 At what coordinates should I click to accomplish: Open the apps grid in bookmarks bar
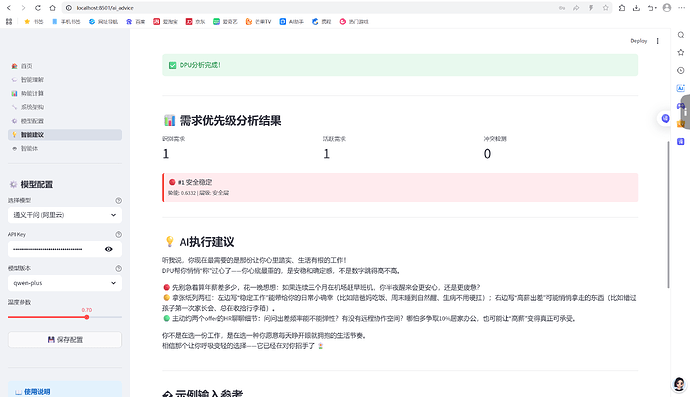(9, 21)
